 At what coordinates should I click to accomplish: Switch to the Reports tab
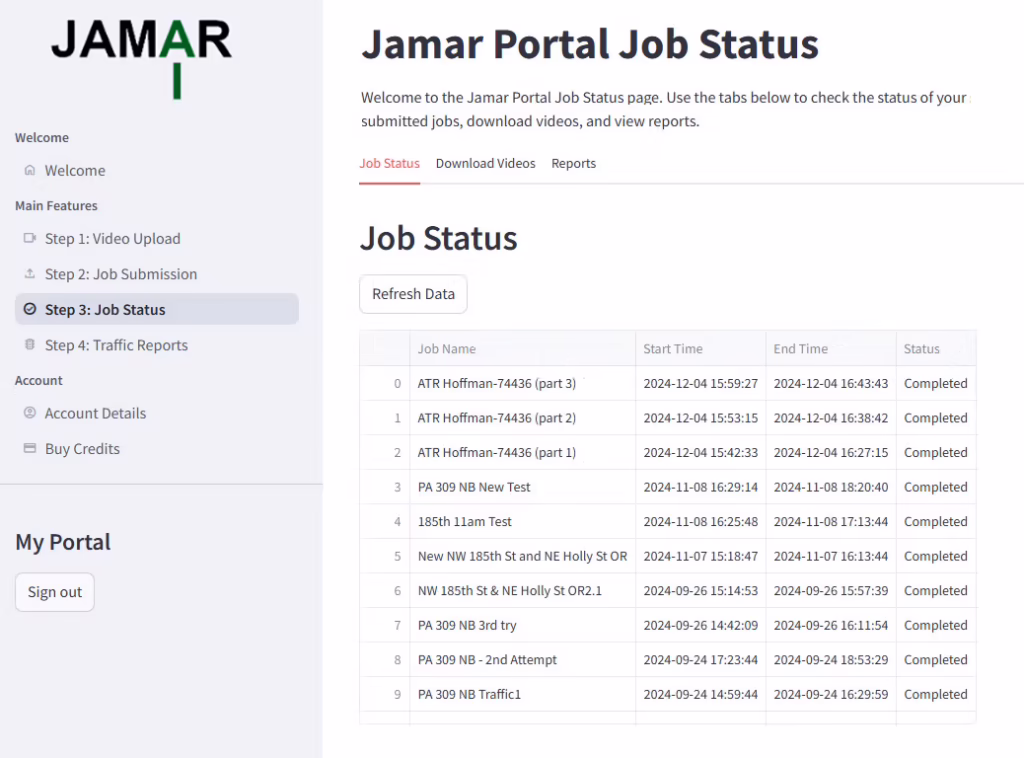[573, 163]
